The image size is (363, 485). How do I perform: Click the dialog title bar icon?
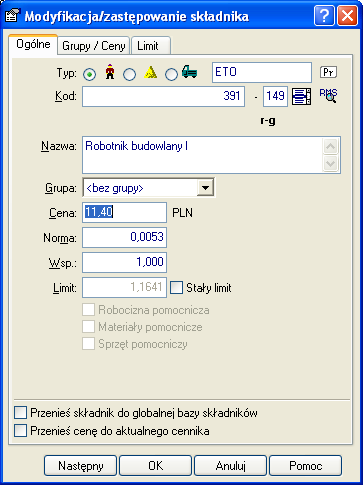tap(12, 16)
